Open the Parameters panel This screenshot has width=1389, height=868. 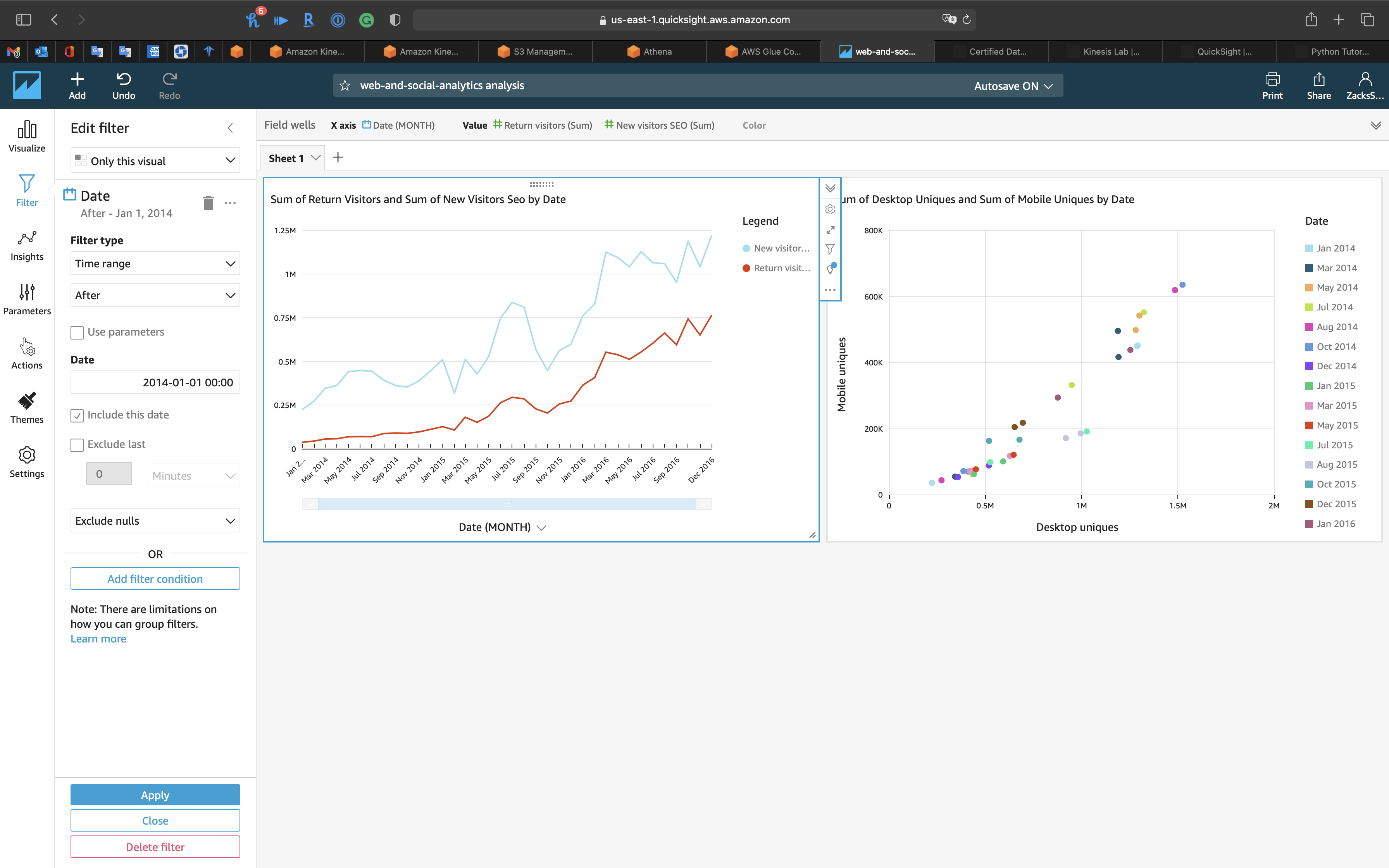(x=26, y=300)
